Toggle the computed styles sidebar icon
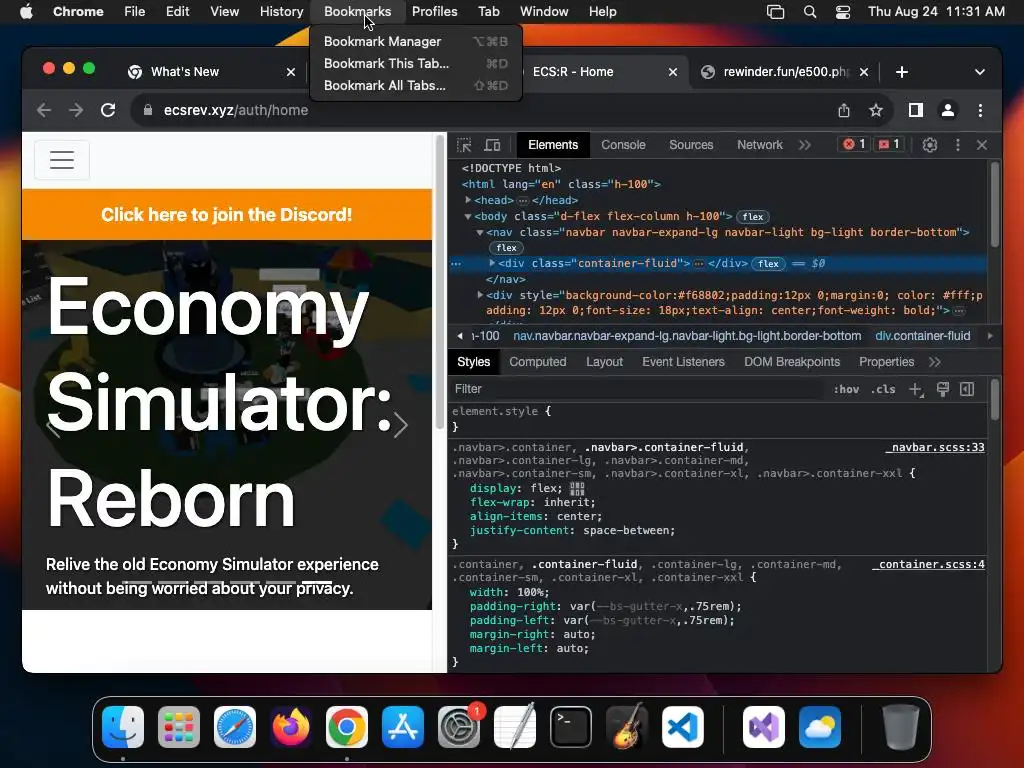Image resolution: width=1024 pixels, height=768 pixels. tap(967, 389)
